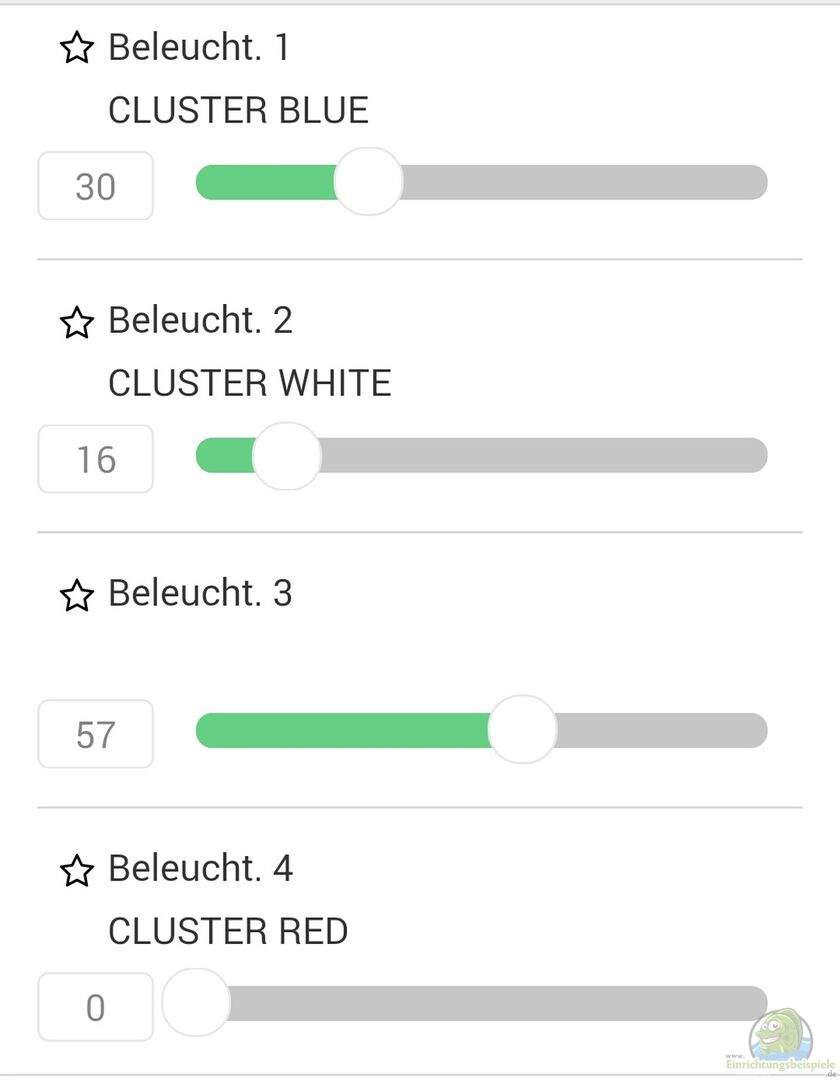The width and height of the screenshot is (840, 1080).
Task: Click the Beleucht. 3 slider thumb
Action: 522,730
